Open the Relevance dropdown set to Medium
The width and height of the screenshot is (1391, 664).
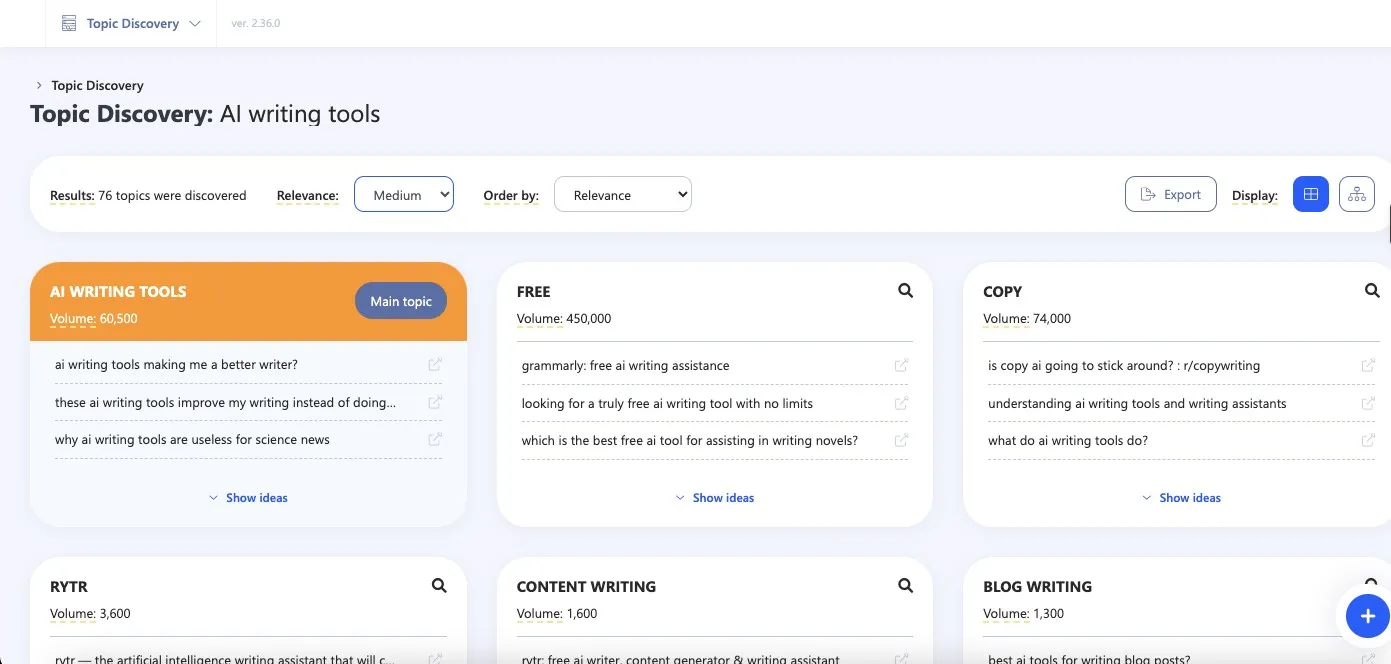tap(404, 195)
